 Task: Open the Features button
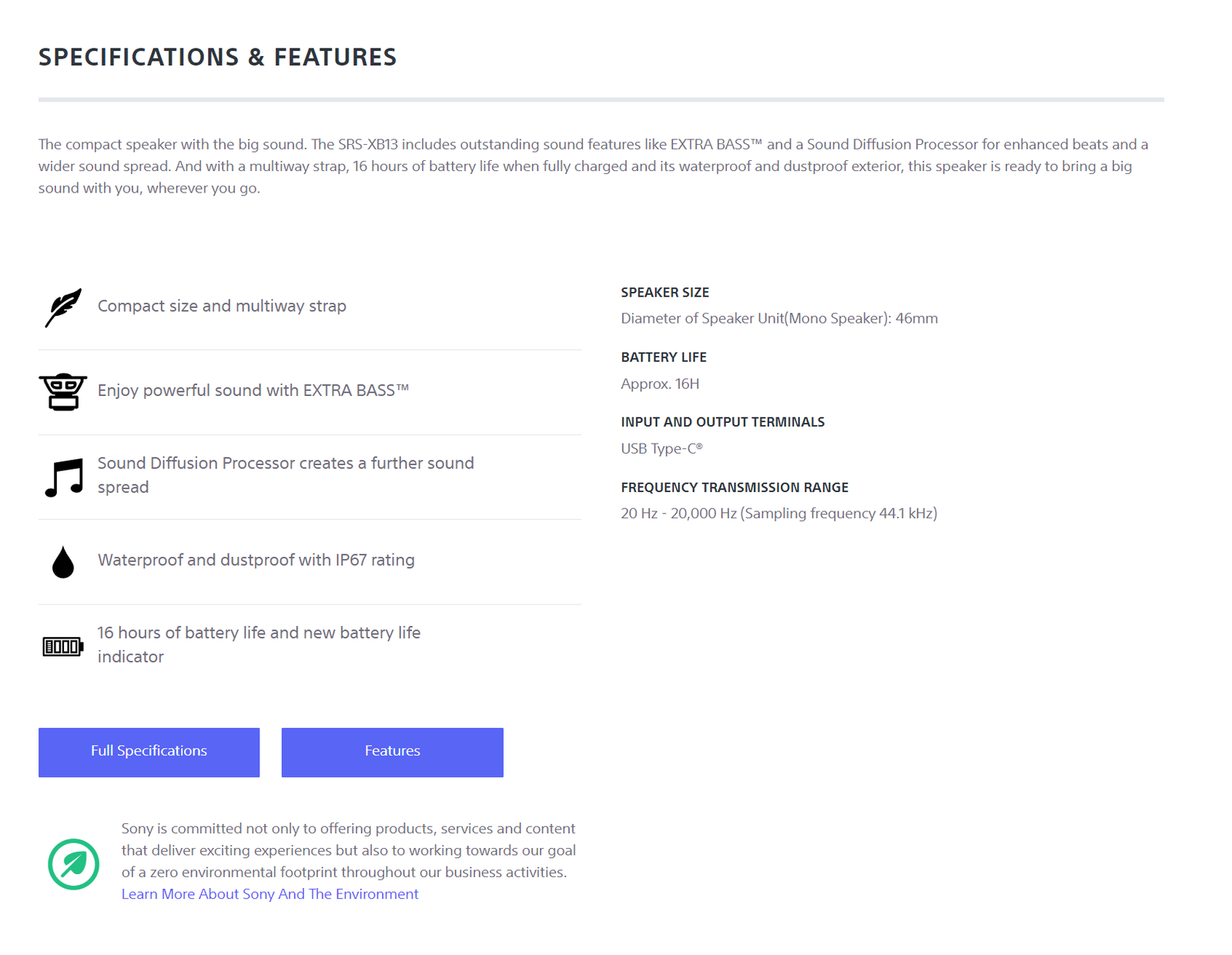392,752
